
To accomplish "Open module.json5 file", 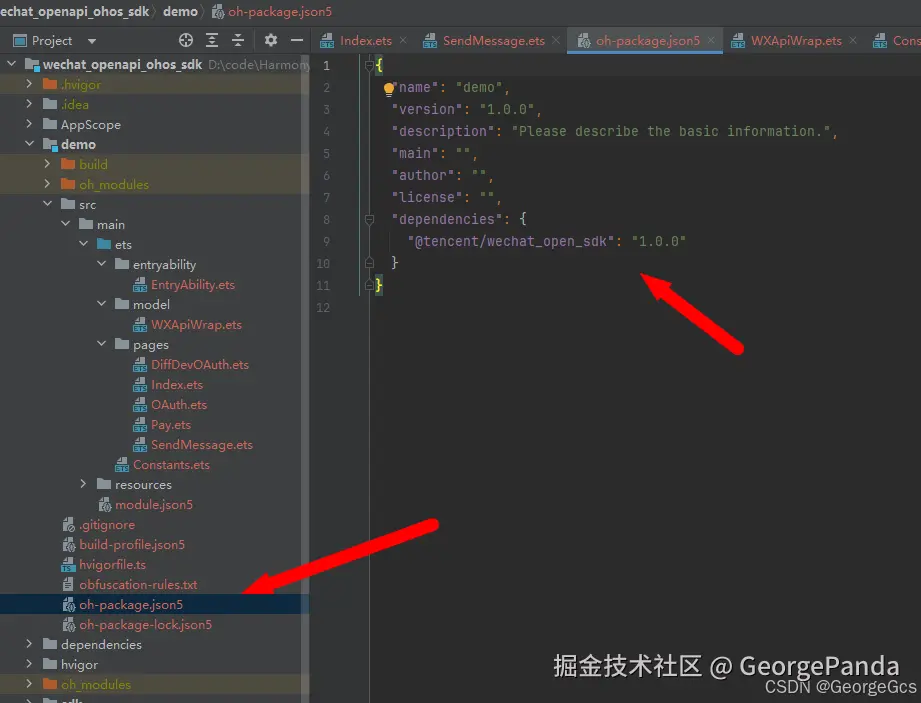I will coord(154,504).
